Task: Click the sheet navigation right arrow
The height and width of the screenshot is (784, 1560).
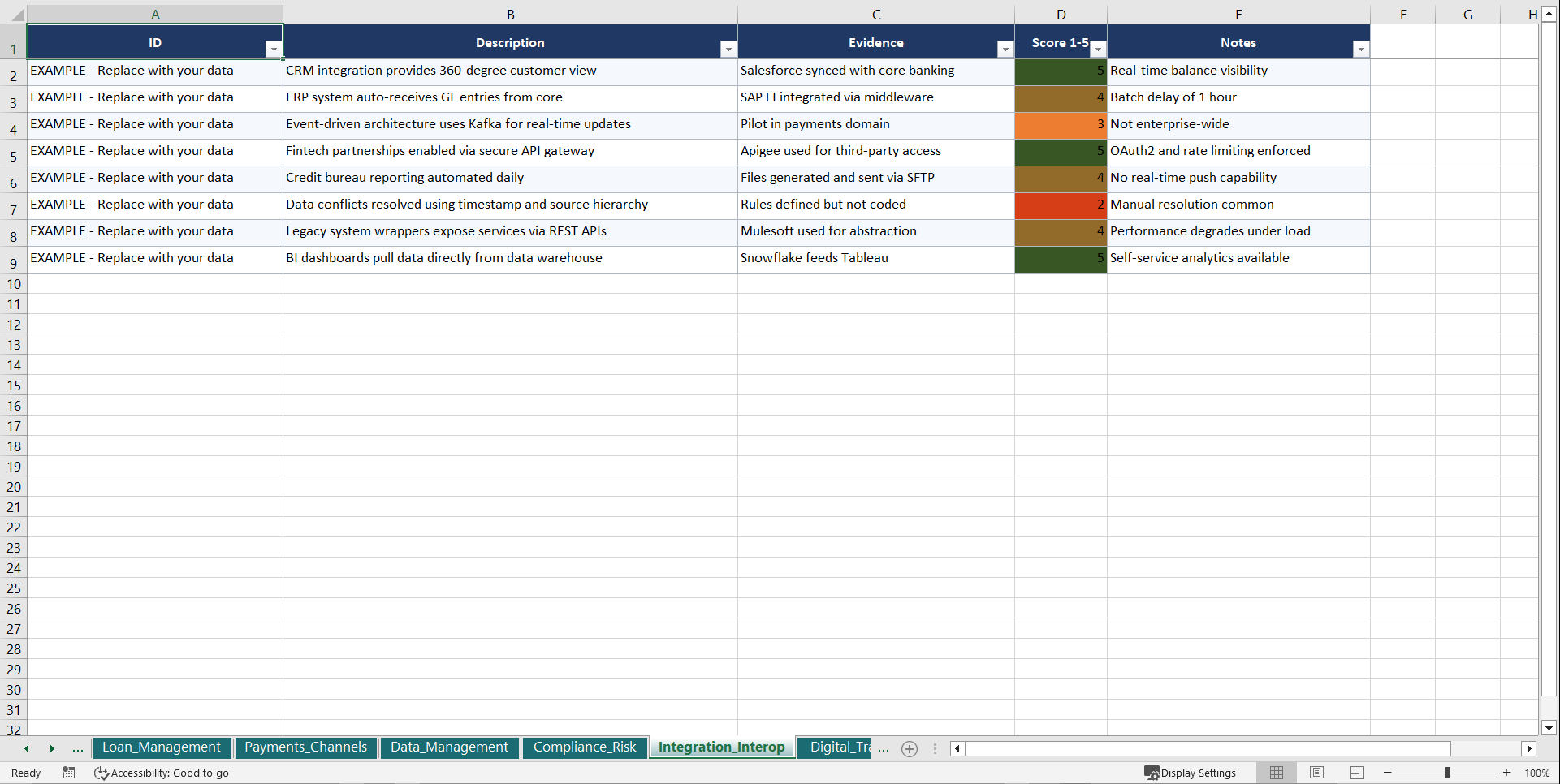Action: pos(53,748)
